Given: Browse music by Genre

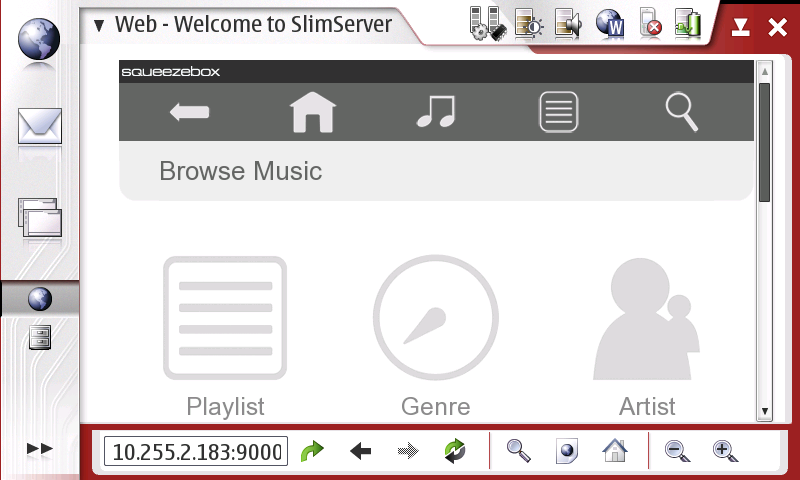Looking at the screenshot, I should click(x=435, y=335).
